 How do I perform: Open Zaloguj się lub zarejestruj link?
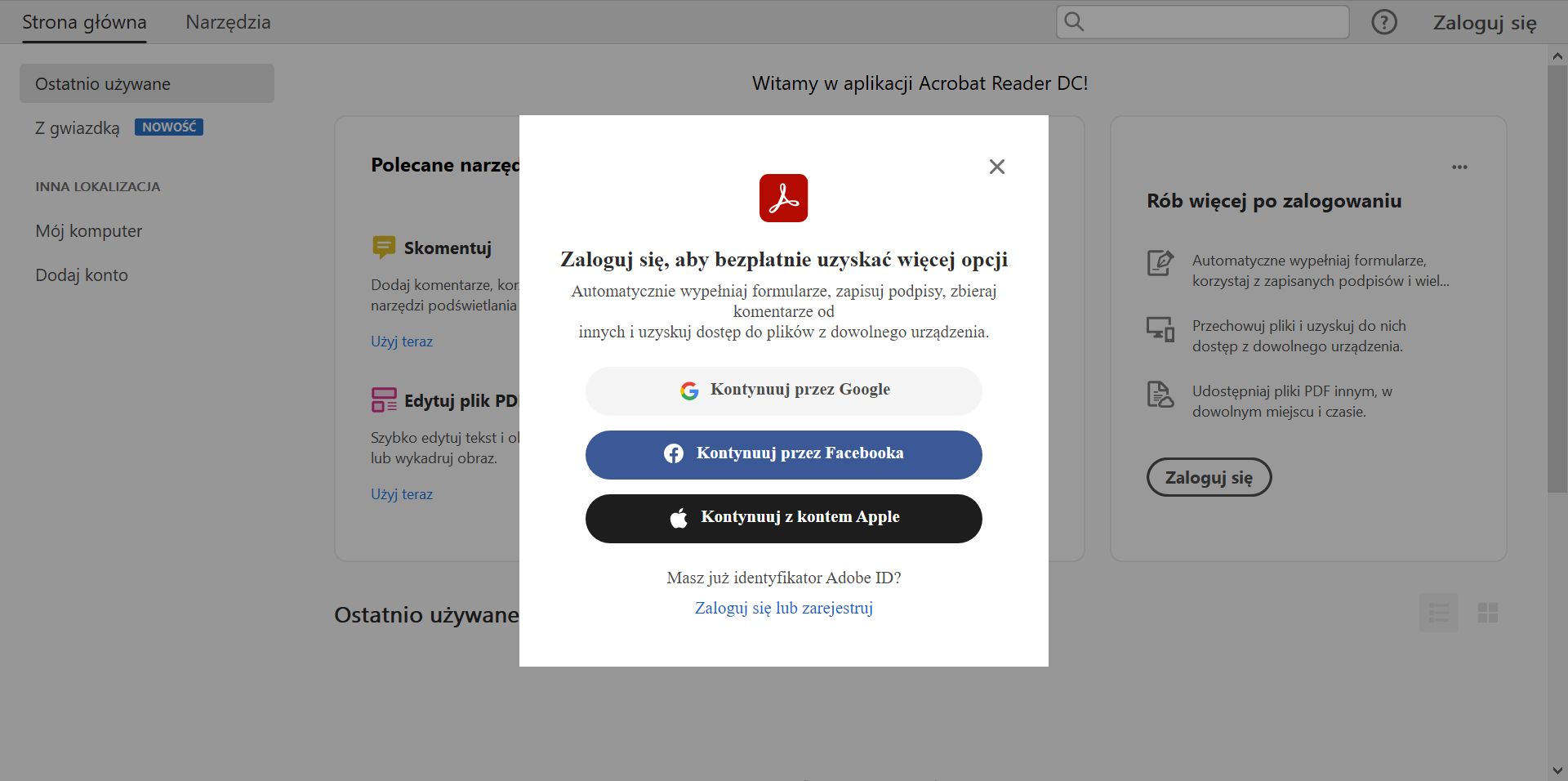coord(783,608)
